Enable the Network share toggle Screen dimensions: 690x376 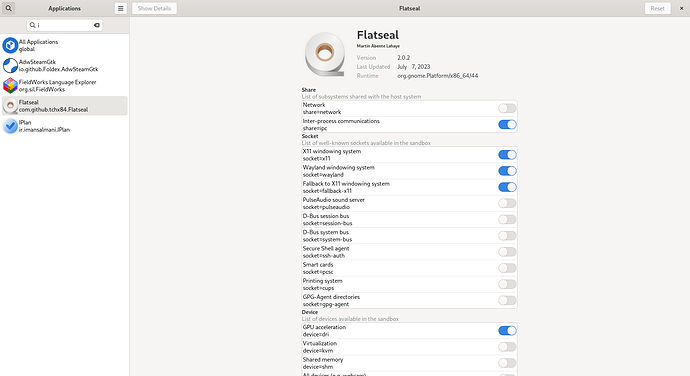click(507, 108)
